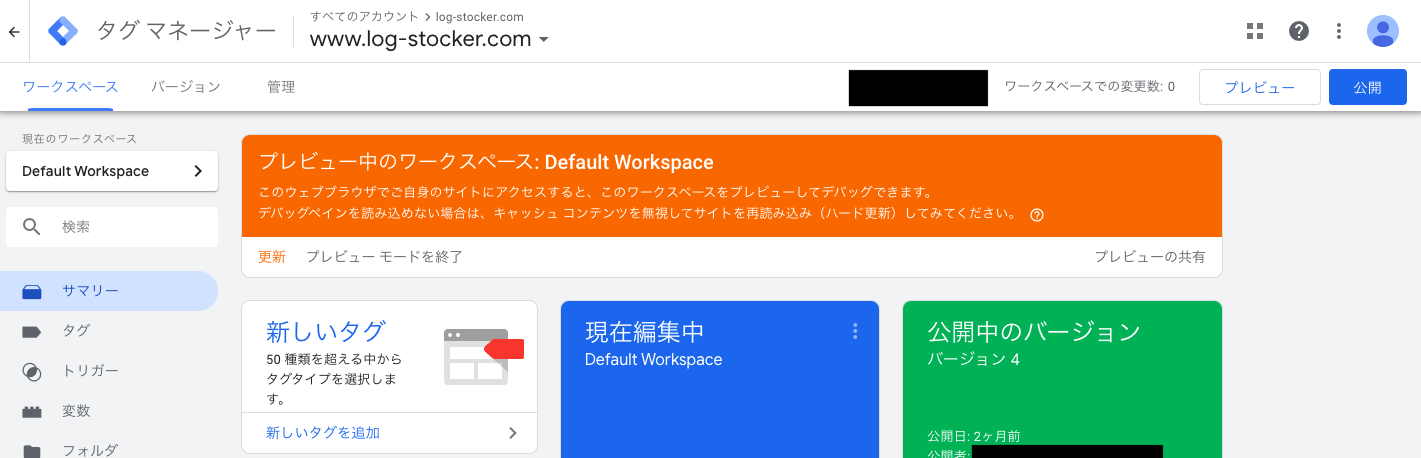The image size is (1421, 458).
Task: Select フォルダ in the sidebar menu
Action: [x=109, y=447]
